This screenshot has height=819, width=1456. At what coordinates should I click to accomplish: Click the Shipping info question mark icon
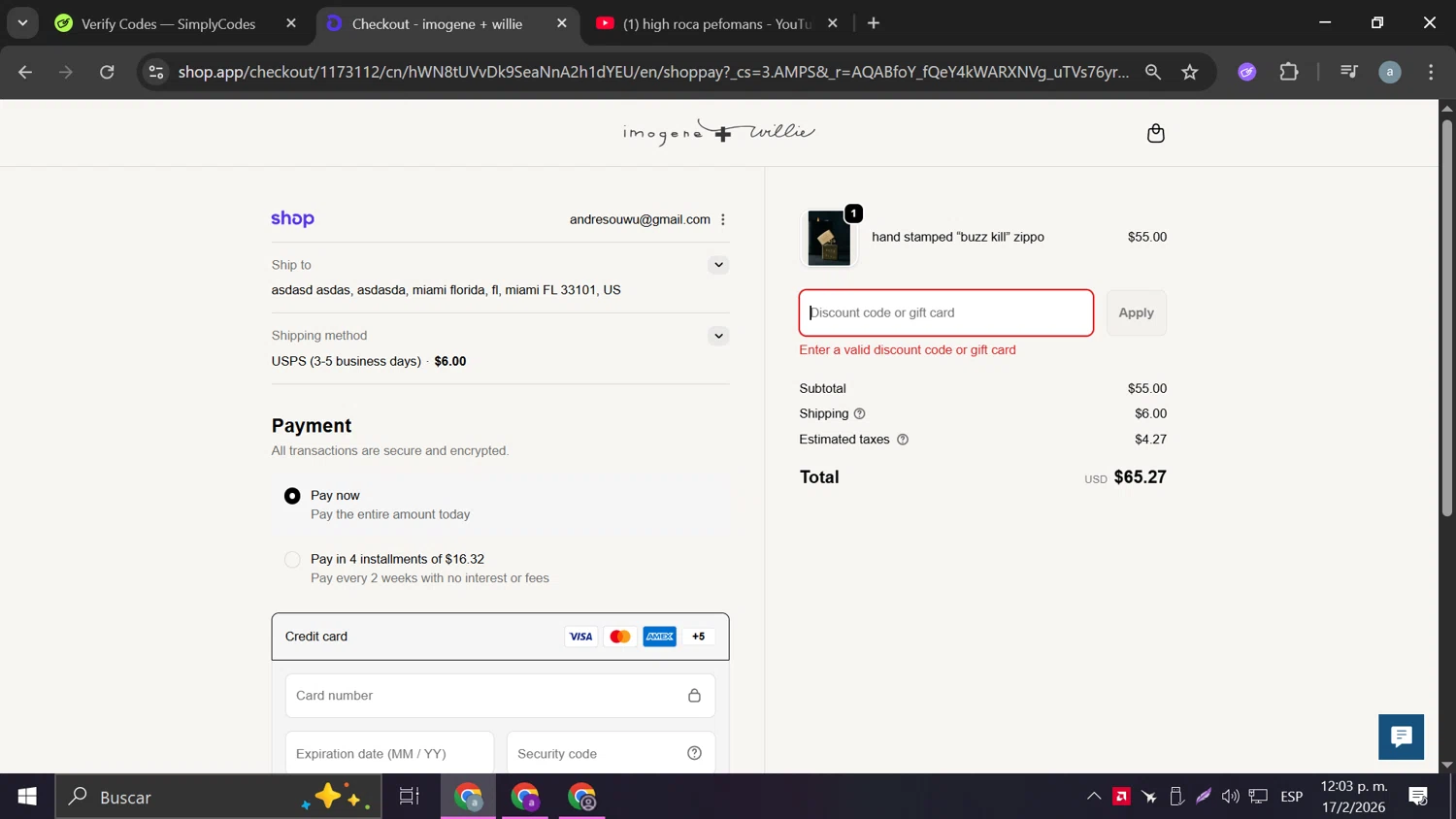point(859,413)
